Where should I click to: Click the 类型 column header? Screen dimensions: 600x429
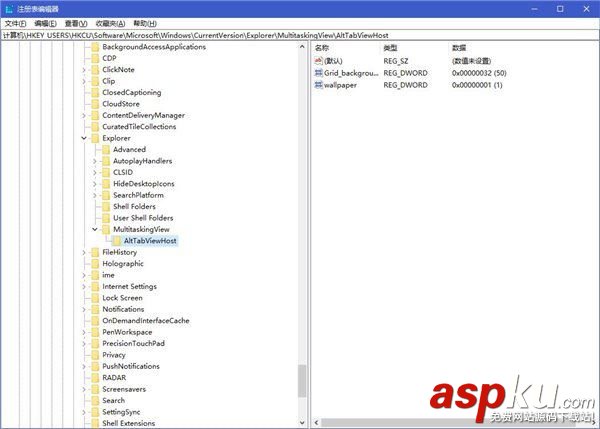tap(390, 48)
